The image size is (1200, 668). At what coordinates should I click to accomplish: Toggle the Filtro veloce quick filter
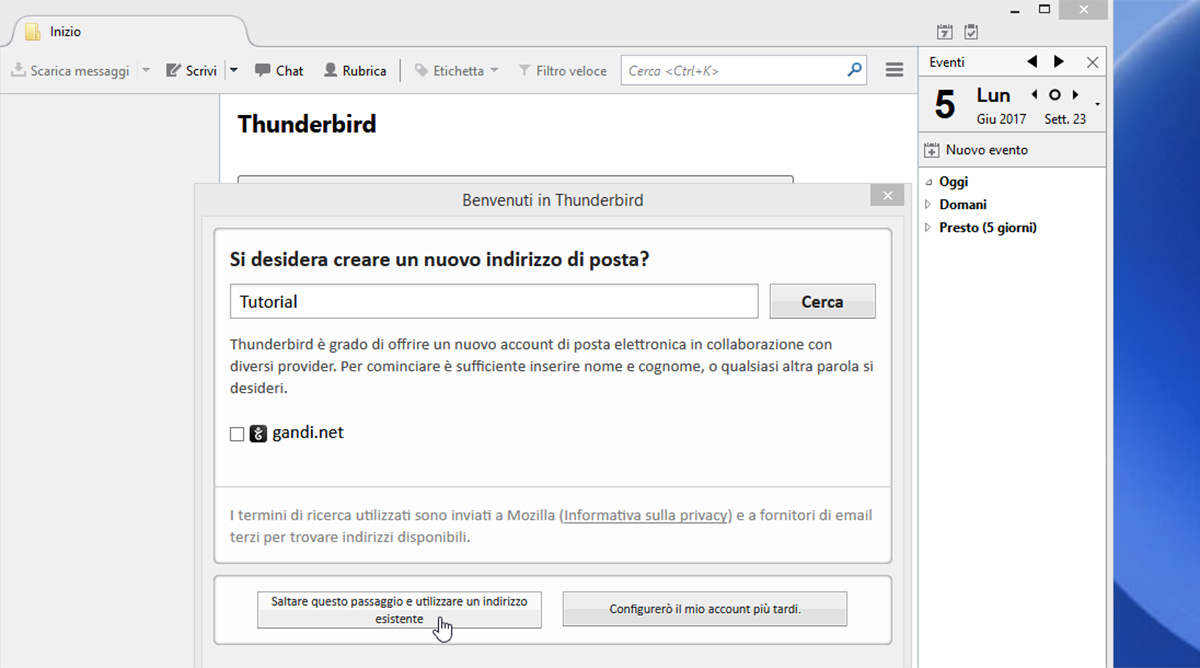pos(562,71)
